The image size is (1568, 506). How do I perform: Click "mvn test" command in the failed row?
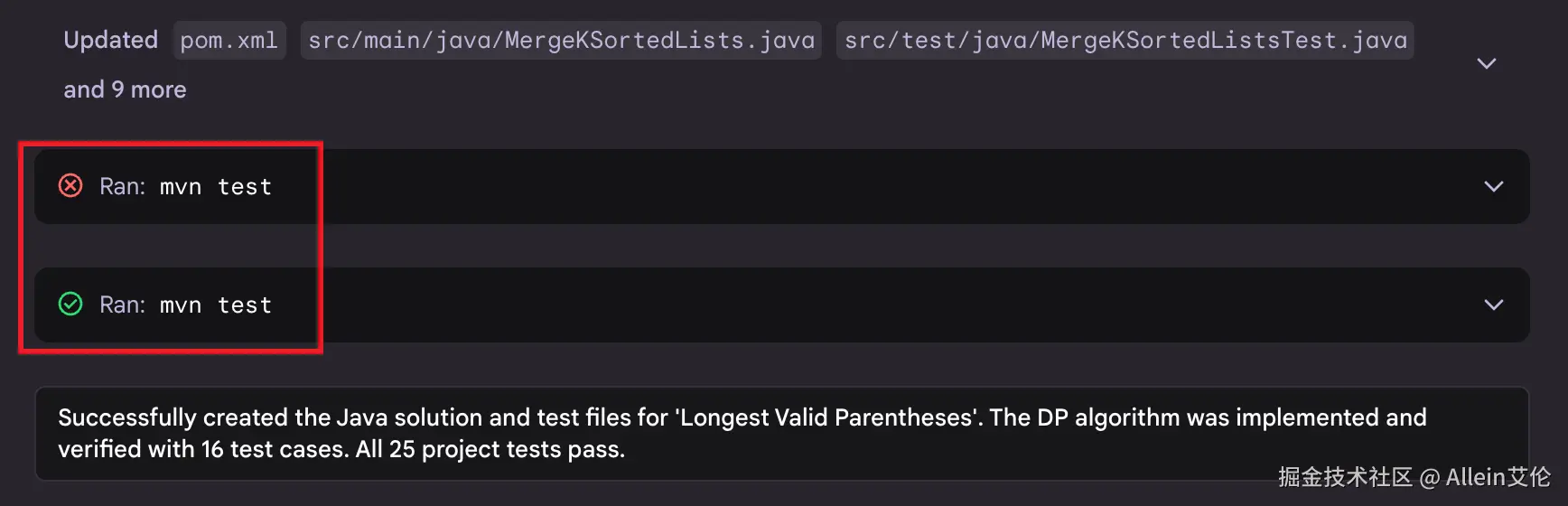click(216, 187)
